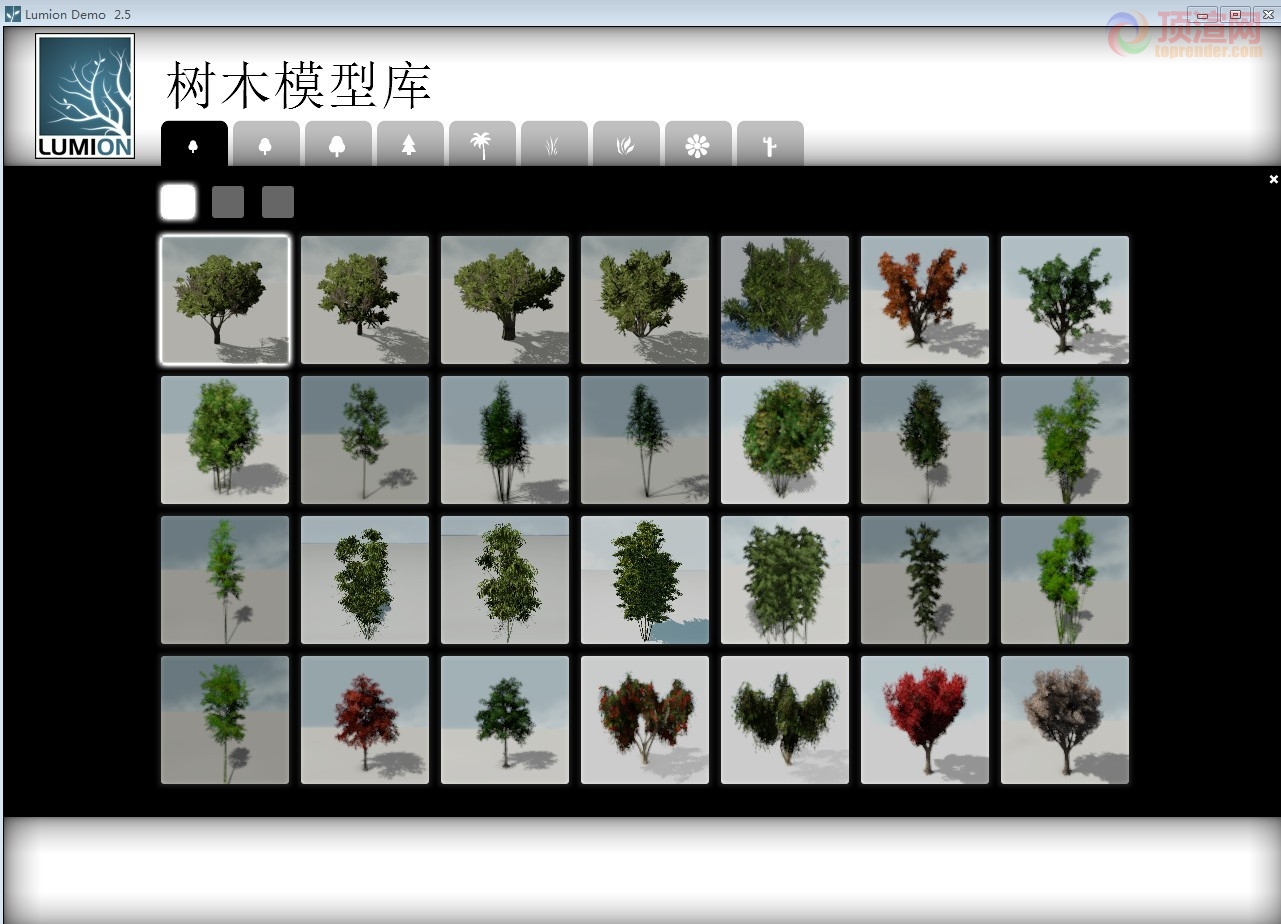Select the dark multi-trunk tree, third in second row
The image size is (1281, 924).
tap(505, 440)
